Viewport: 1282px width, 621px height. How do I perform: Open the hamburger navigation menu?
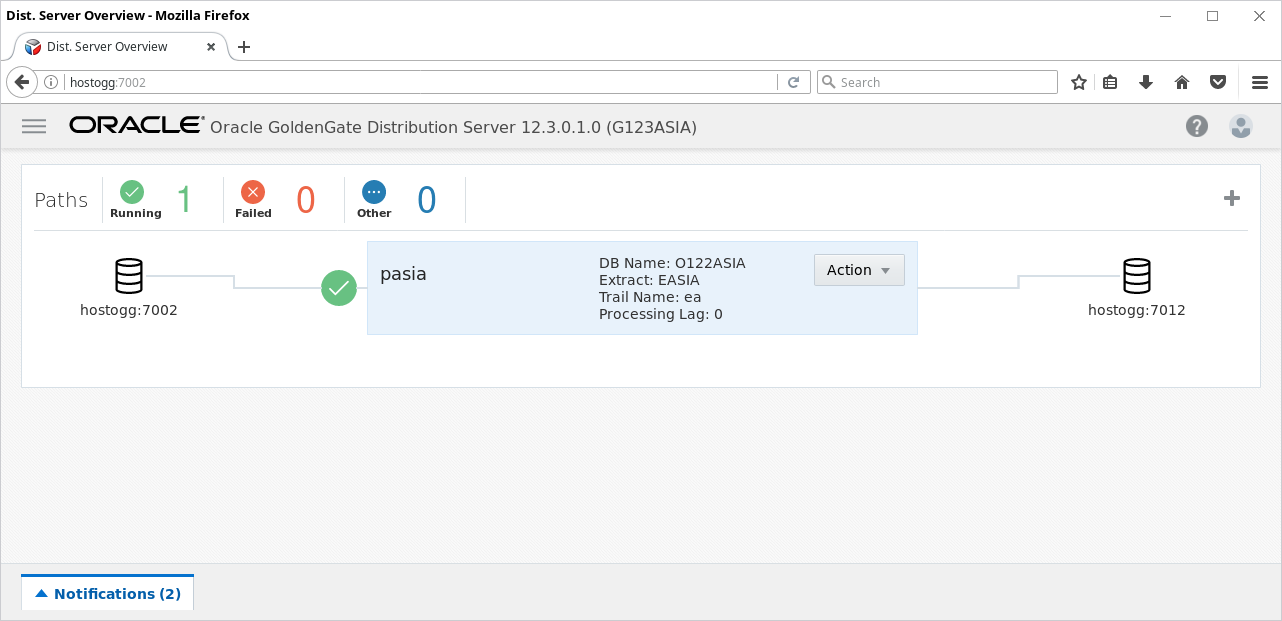click(x=34, y=126)
